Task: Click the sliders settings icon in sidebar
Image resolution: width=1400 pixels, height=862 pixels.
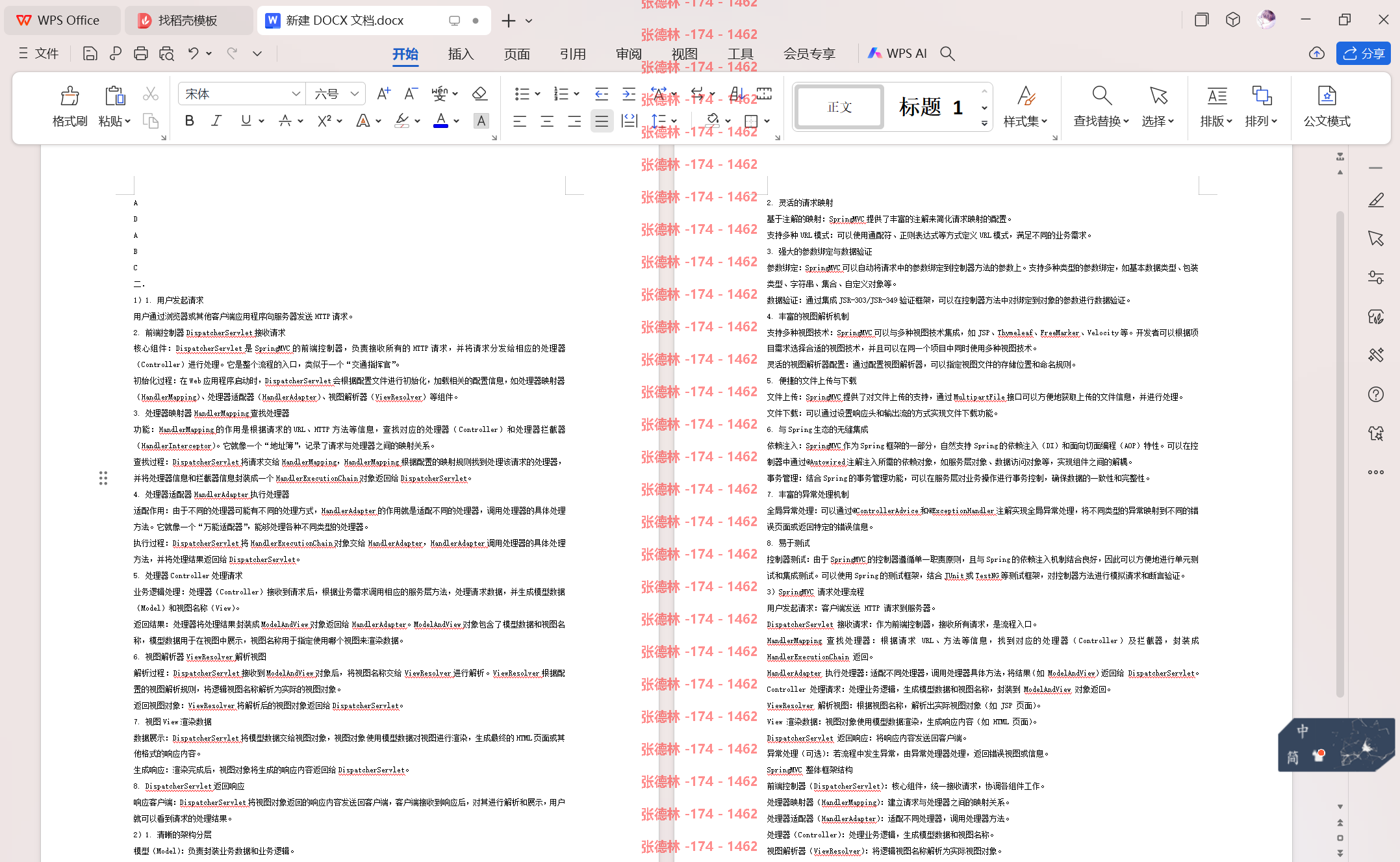Action: [x=1376, y=277]
